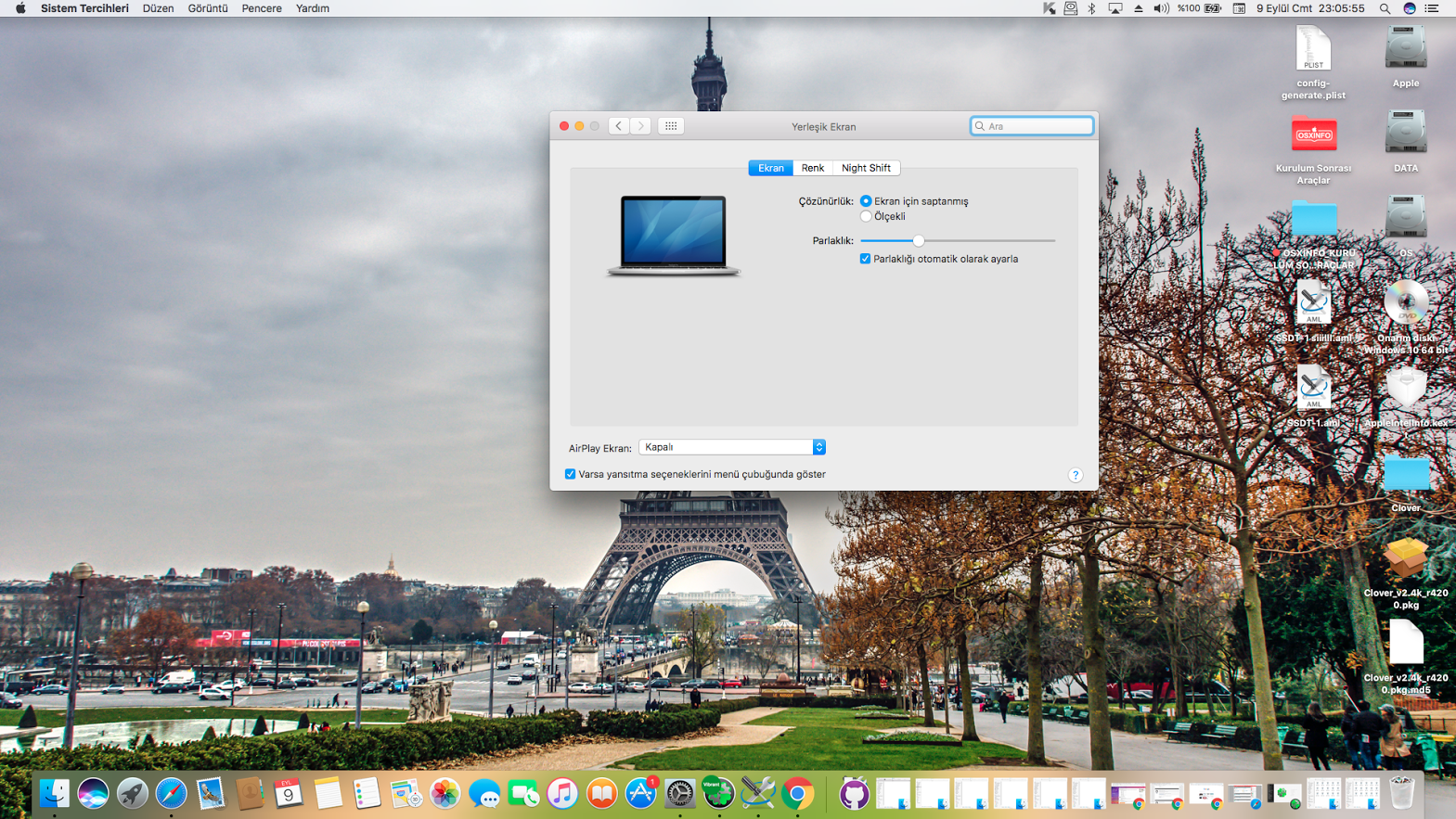
Task: Open Safari from the dock
Action: point(171,794)
